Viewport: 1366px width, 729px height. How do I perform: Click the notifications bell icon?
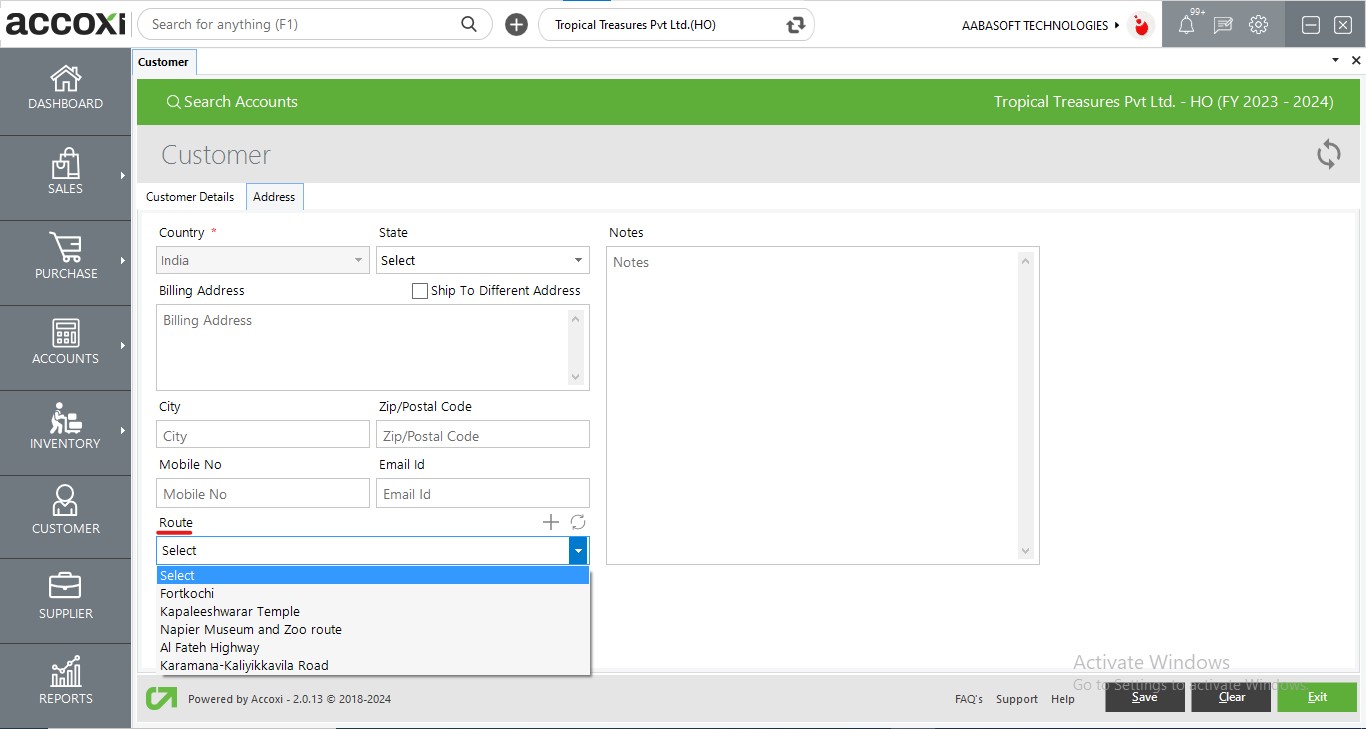coord(1186,25)
